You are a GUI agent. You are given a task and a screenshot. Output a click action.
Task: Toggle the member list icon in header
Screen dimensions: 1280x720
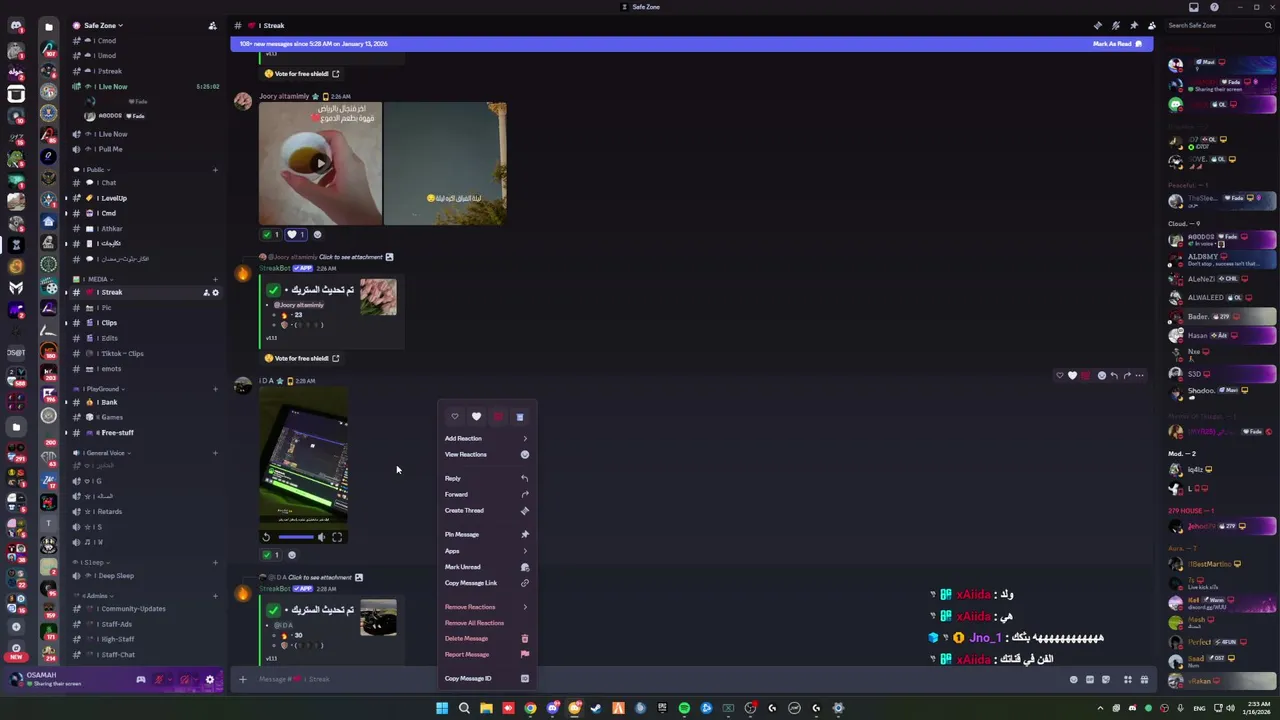[1151, 25]
